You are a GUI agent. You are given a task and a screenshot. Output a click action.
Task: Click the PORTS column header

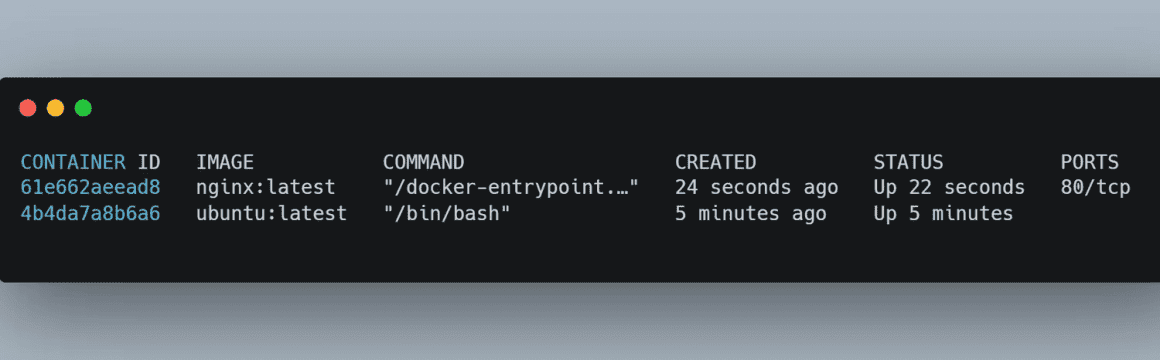click(x=1090, y=162)
